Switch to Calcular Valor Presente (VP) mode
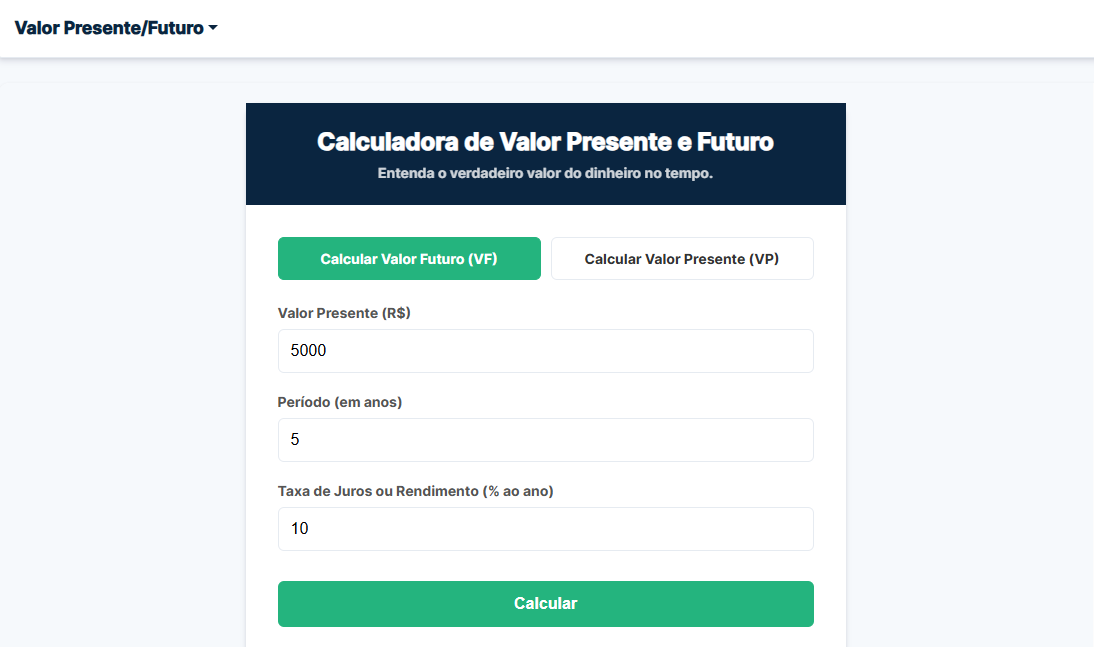This screenshot has height=647, width=1094. tap(681, 258)
